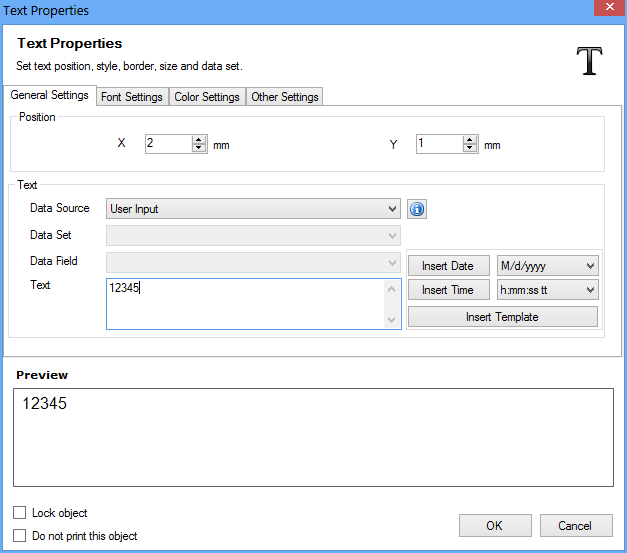Increase X position with up arrow
The height and width of the screenshot is (553, 627).
click(x=199, y=139)
